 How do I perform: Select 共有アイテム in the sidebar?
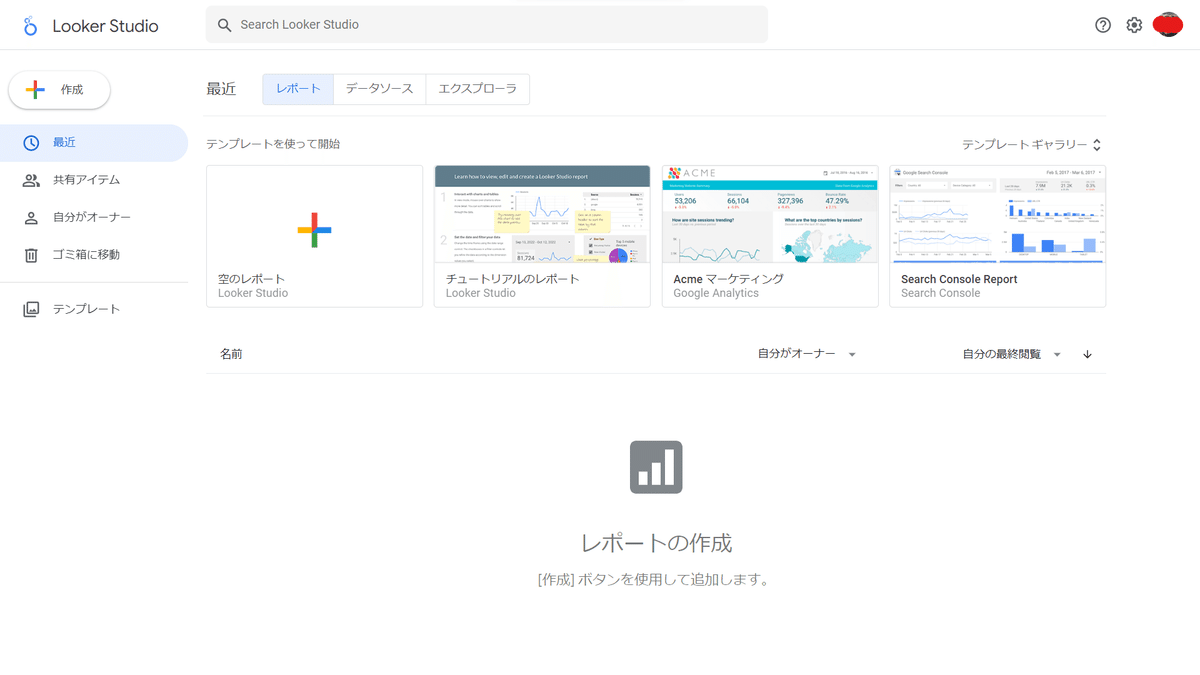(94, 180)
